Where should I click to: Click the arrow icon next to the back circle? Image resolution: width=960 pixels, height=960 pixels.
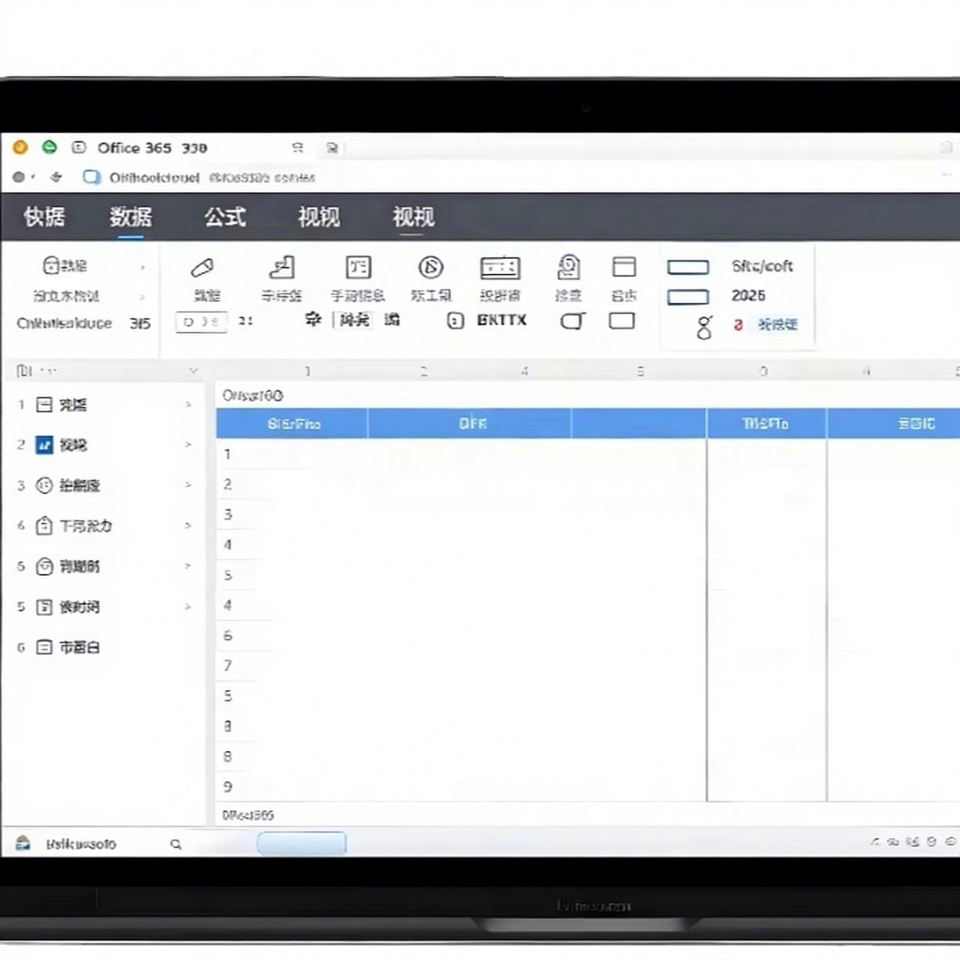pos(56,177)
